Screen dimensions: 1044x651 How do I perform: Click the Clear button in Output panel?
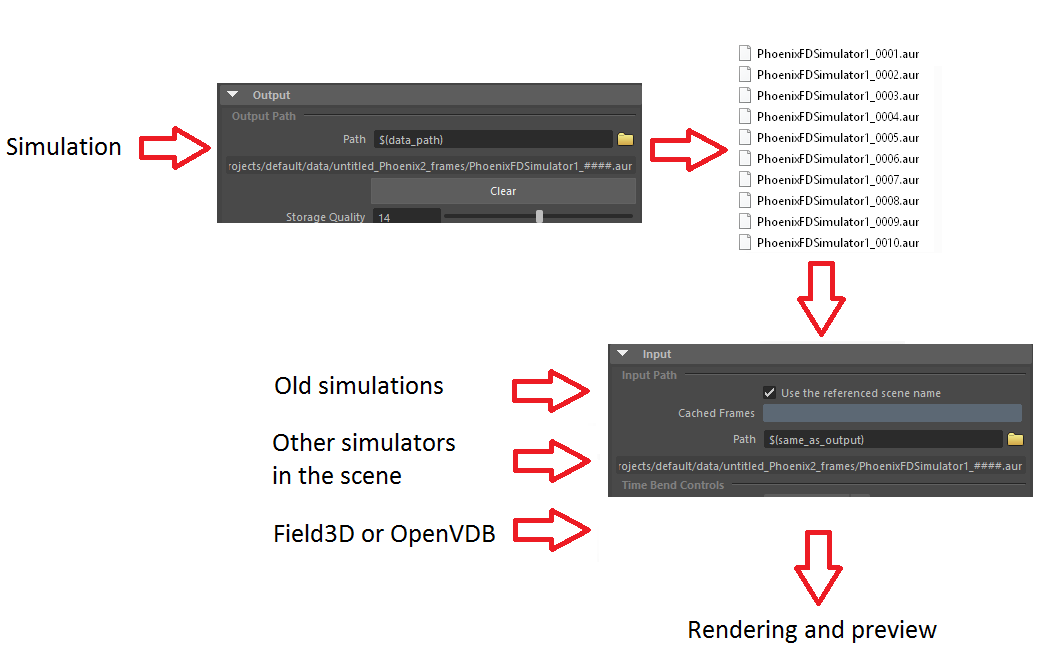[x=503, y=191]
